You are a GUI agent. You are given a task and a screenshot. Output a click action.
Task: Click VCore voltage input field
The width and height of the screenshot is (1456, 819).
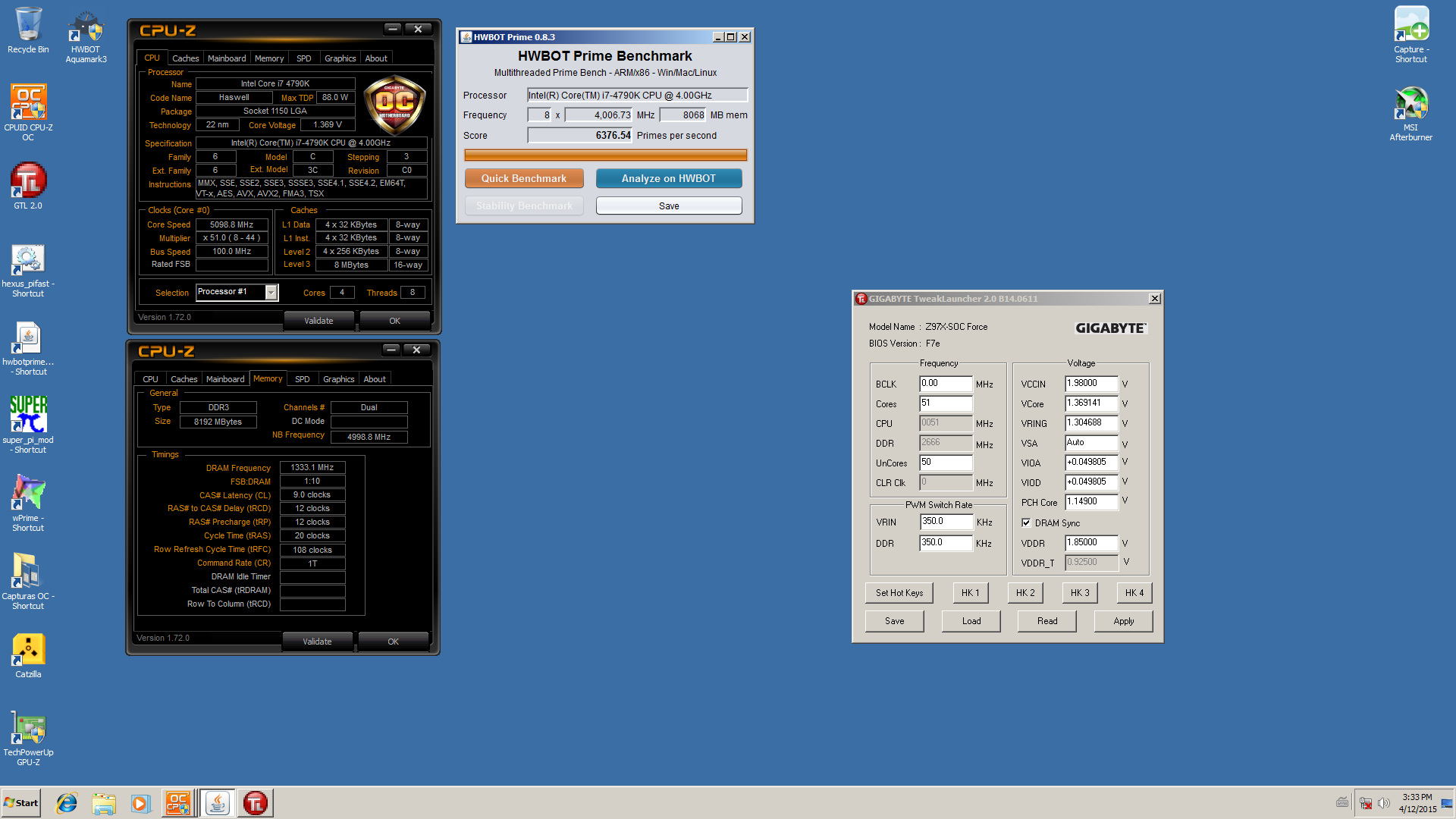coord(1091,403)
